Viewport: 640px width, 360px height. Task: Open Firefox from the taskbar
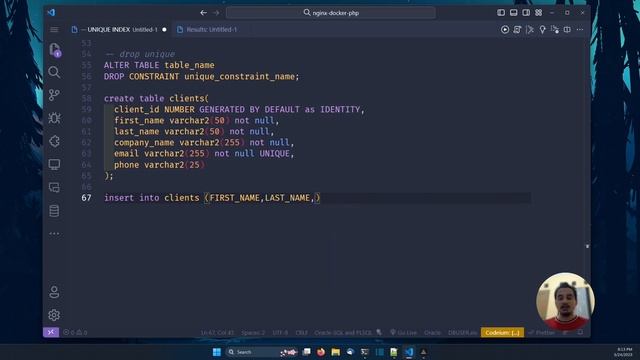point(321,352)
